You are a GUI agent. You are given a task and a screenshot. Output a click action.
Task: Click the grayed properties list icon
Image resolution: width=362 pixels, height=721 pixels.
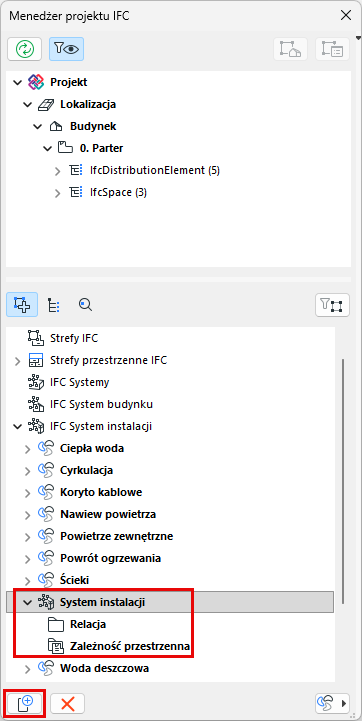[x=332, y=49]
